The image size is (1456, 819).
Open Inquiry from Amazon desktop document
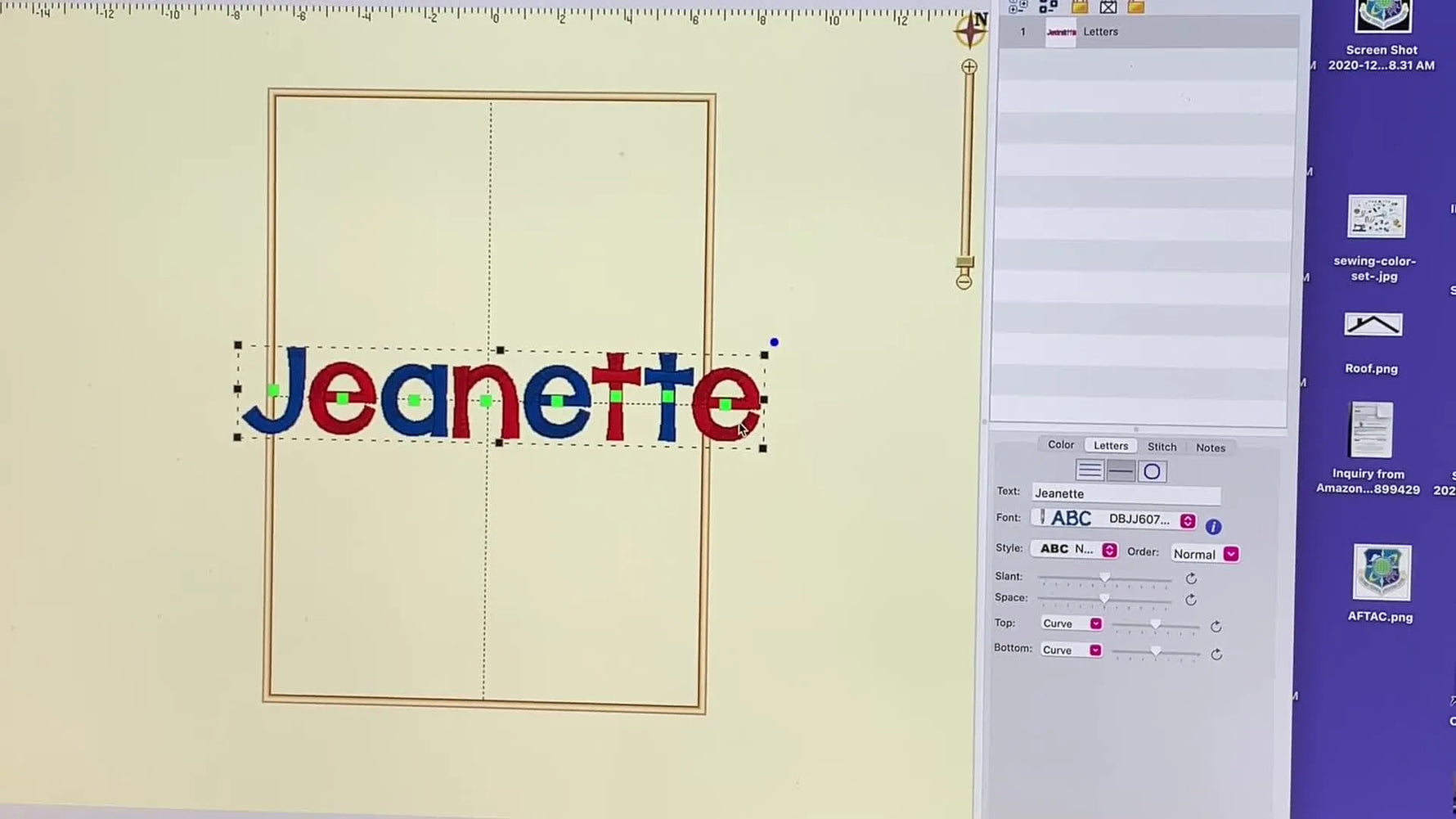[x=1370, y=448]
